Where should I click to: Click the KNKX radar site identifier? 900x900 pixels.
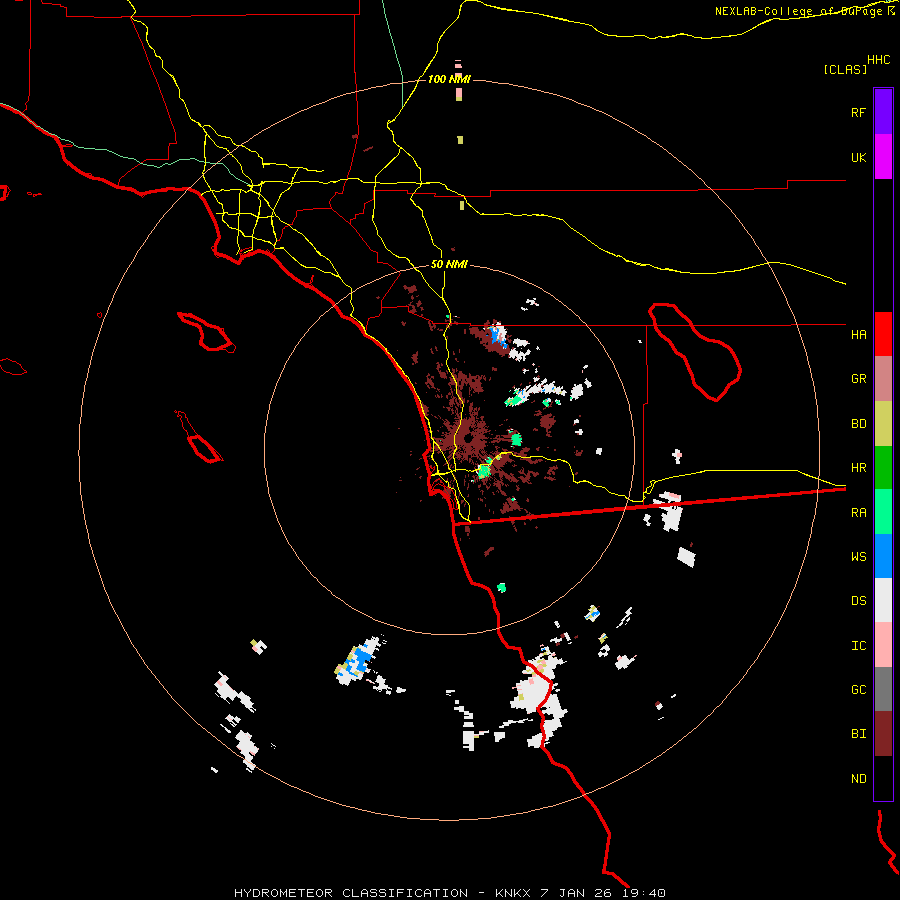point(513,893)
